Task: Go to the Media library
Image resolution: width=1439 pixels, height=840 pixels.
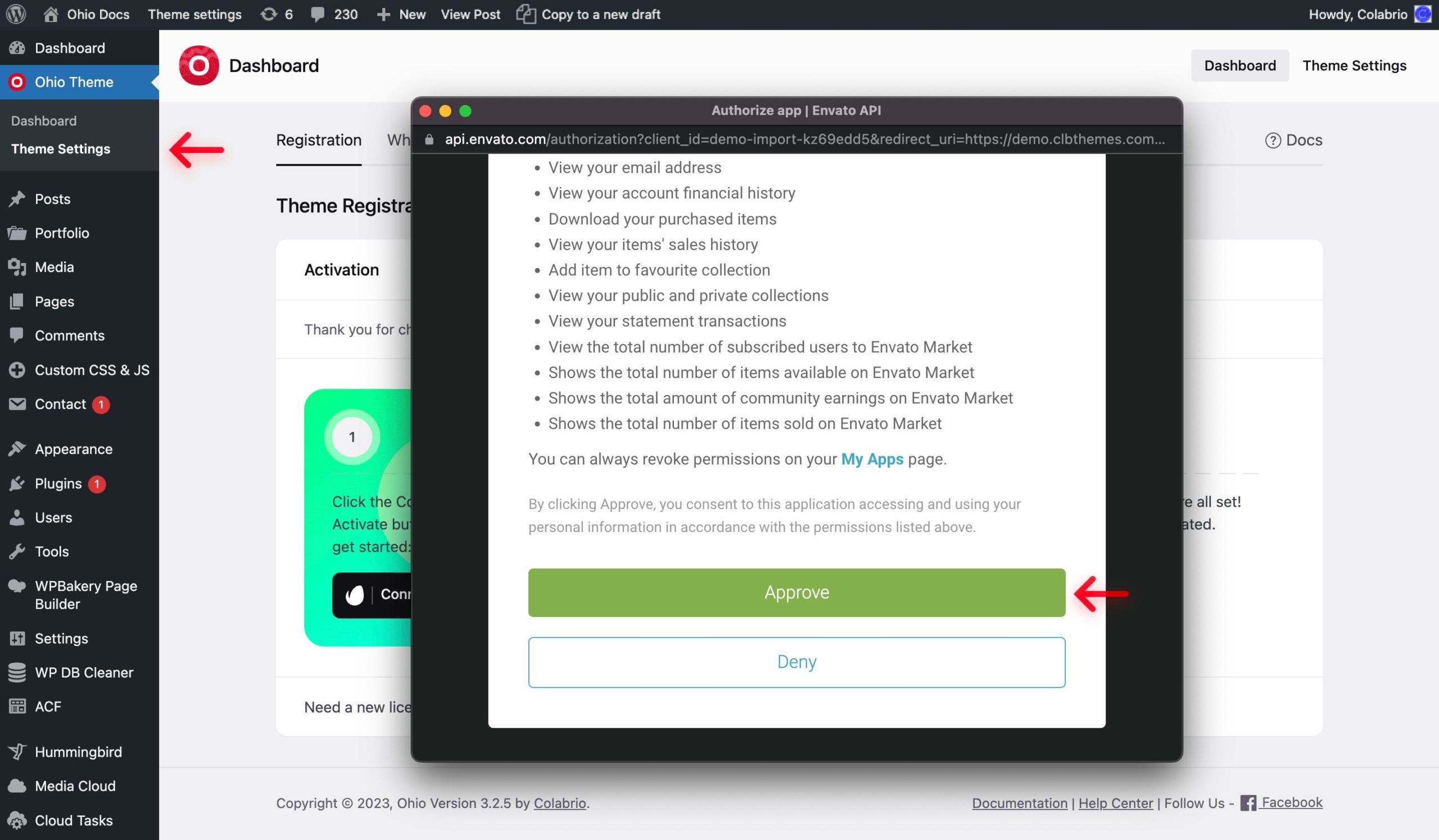Action: pyautogui.click(x=79, y=267)
